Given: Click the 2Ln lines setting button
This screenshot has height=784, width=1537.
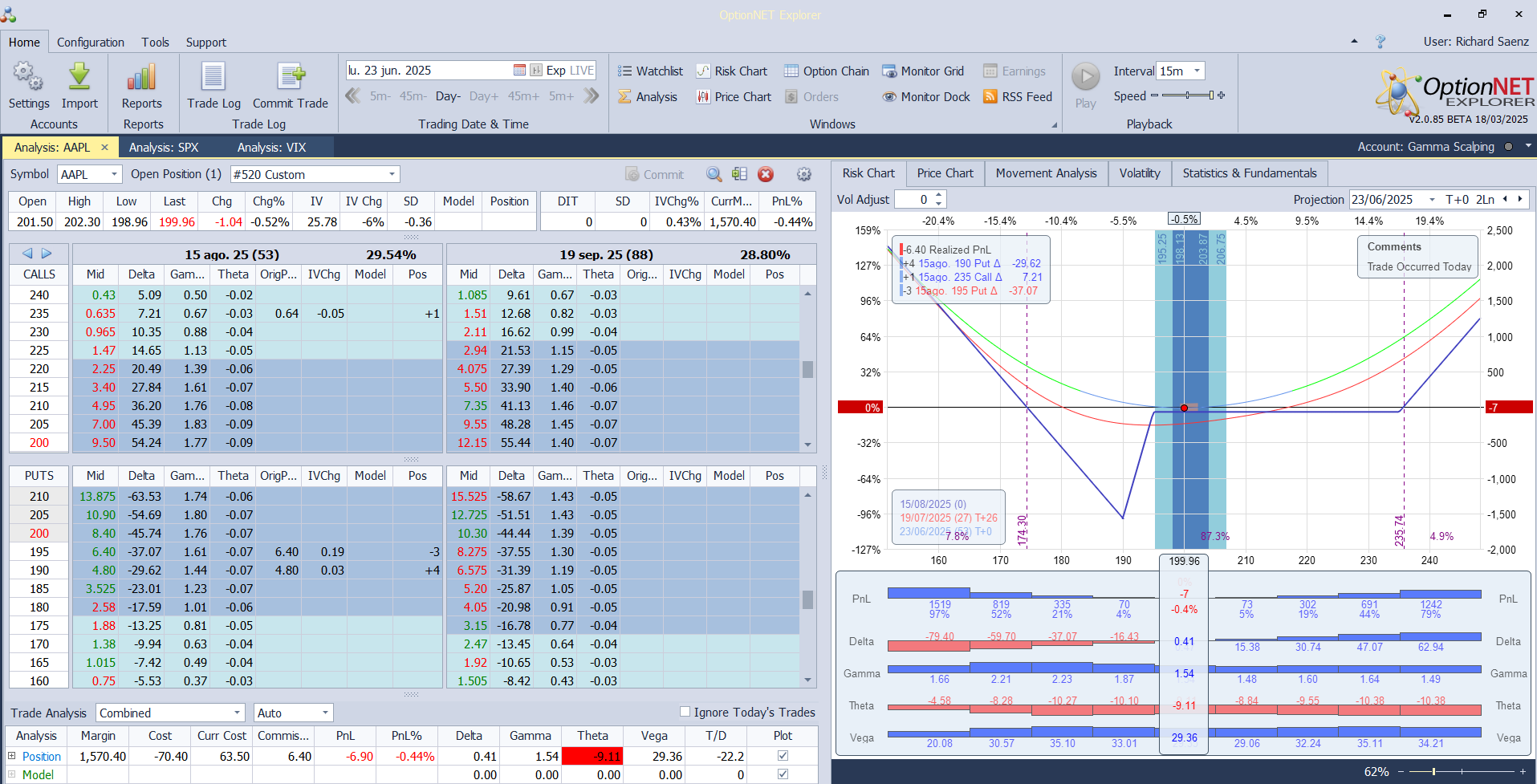Looking at the screenshot, I should [1485, 199].
